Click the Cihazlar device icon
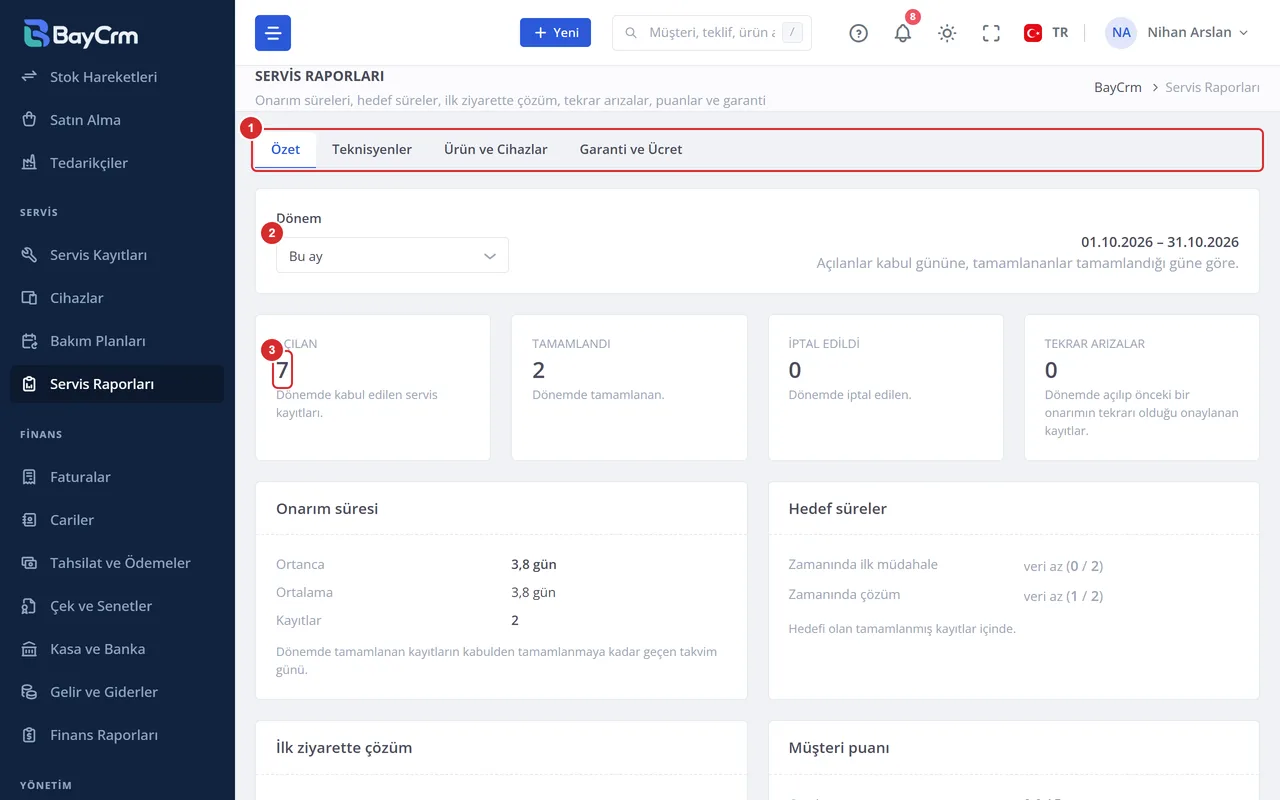Viewport: 1280px width, 800px height. [30, 298]
